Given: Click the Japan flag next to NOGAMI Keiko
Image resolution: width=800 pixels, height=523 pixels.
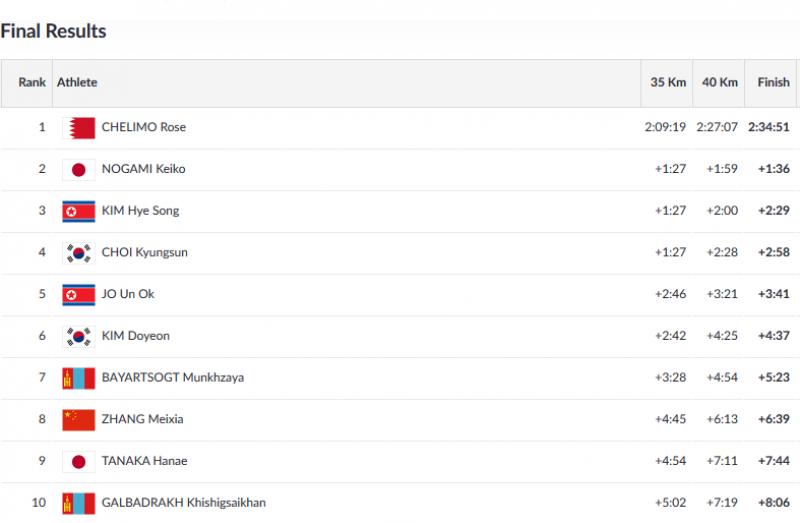Looking at the screenshot, I should (79, 170).
